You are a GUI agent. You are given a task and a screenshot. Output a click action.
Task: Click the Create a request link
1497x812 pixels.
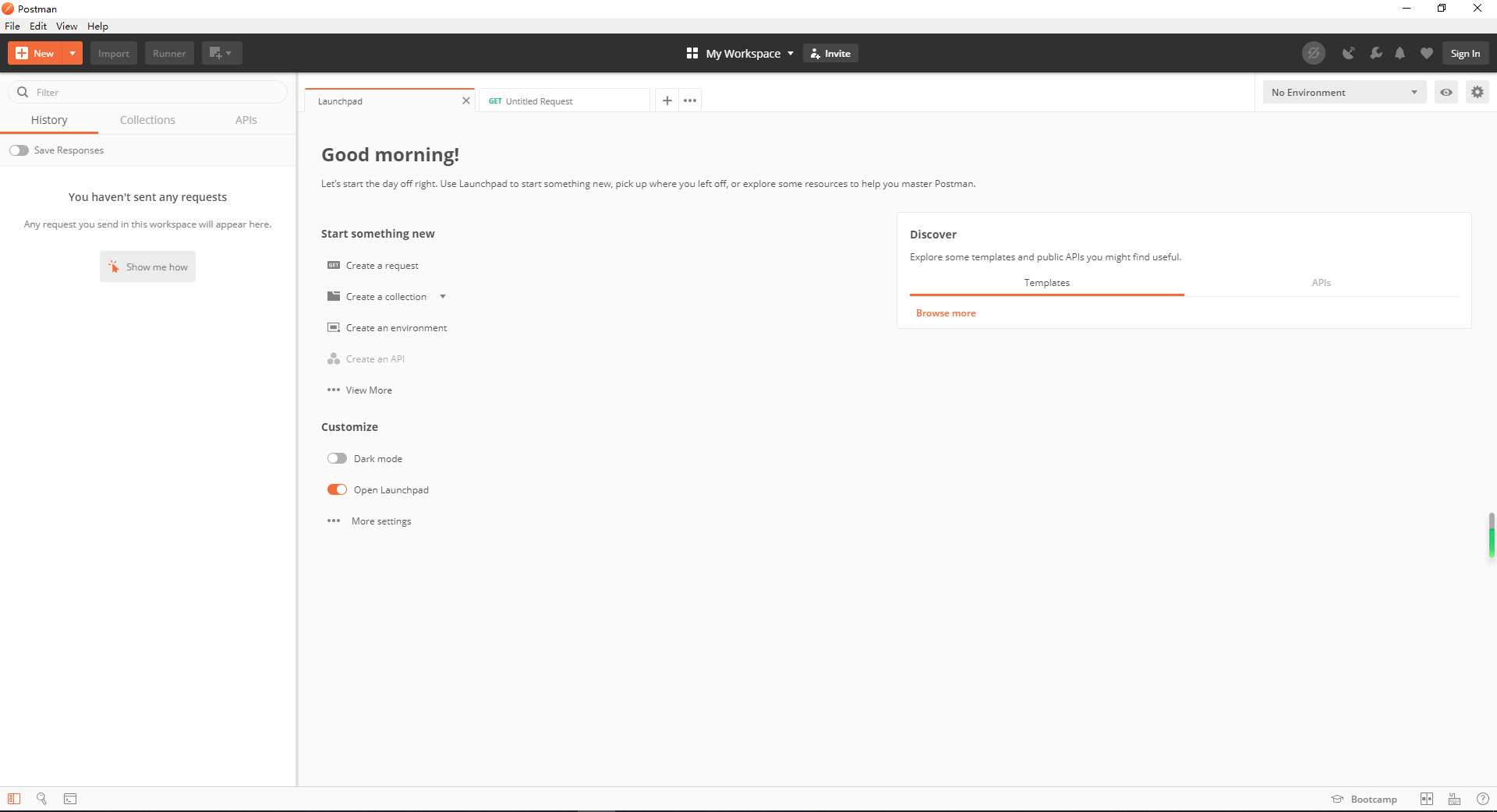coord(382,266)
